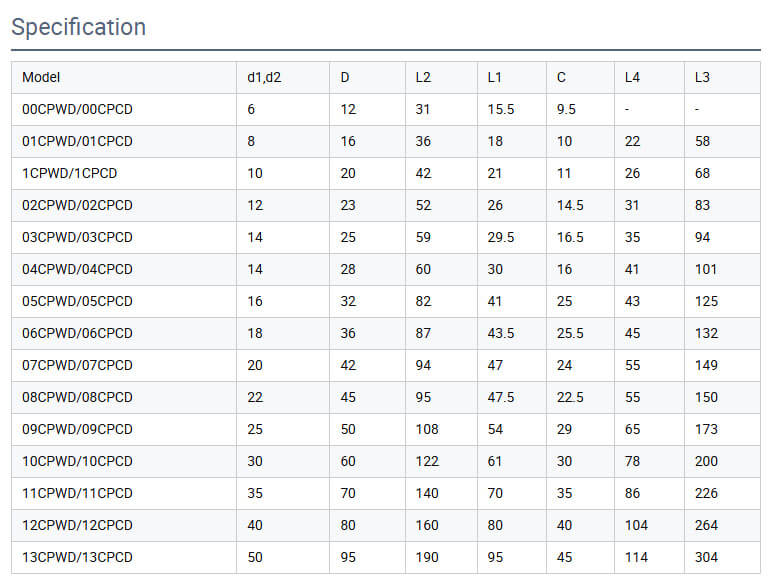Select model 13CPWD/13CPCD cell
This screenshot has height=581, width=770.
[77, 557]
